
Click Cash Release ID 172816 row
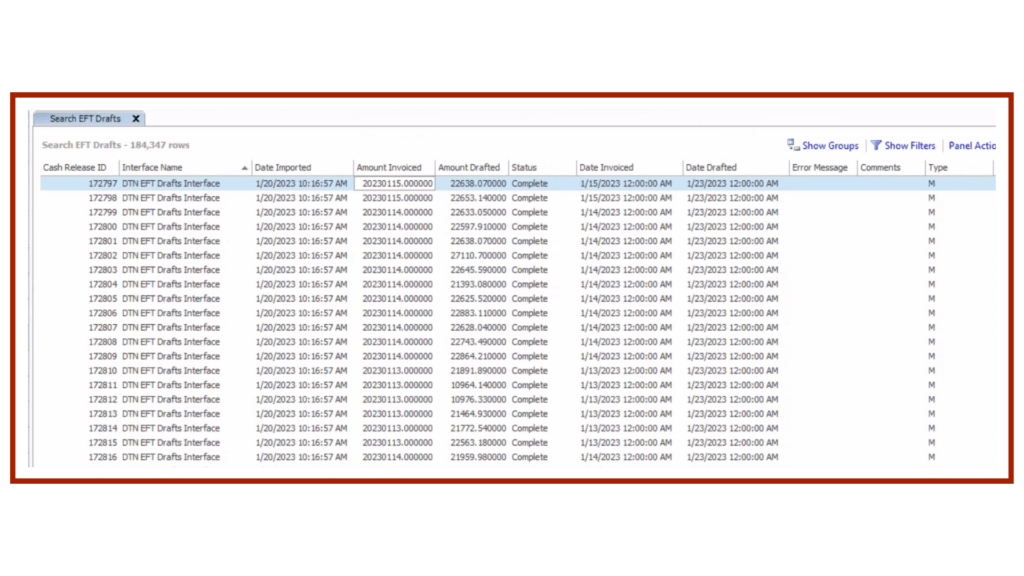103,457
